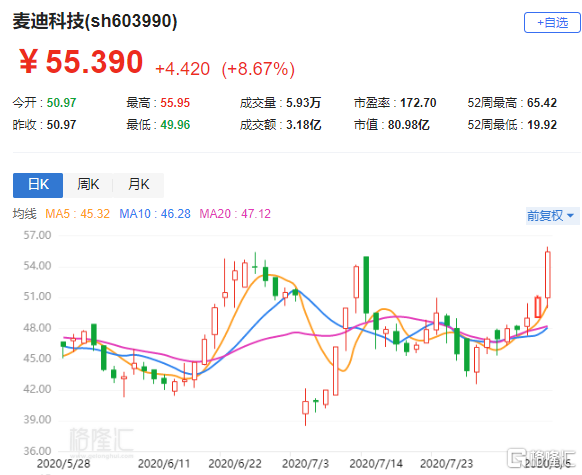Click the 45.00 y-axis label
Viewport: 582px width, 475px height.
[37, 358]
